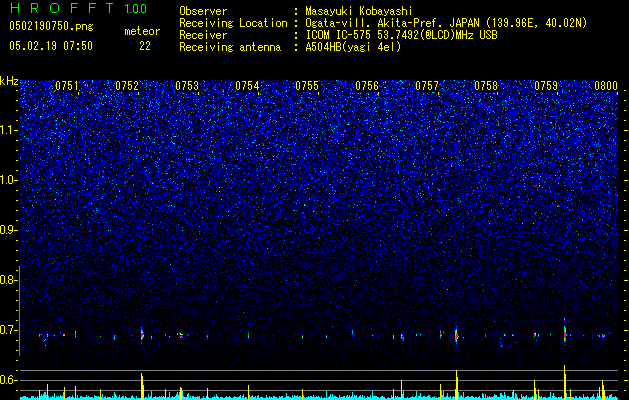Click the 0753 time marker
This screenshot has width=629, height=400.
tap(187, 86)
